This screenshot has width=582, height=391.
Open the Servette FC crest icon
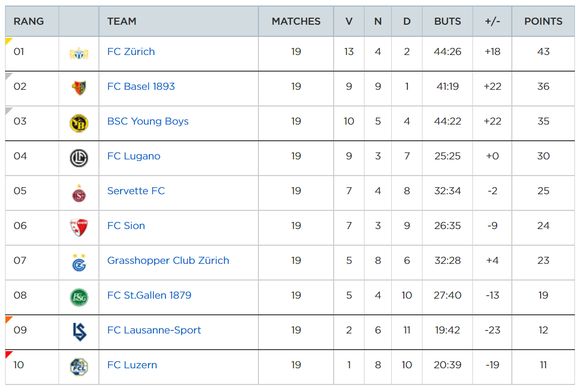[x=79, y=193]
